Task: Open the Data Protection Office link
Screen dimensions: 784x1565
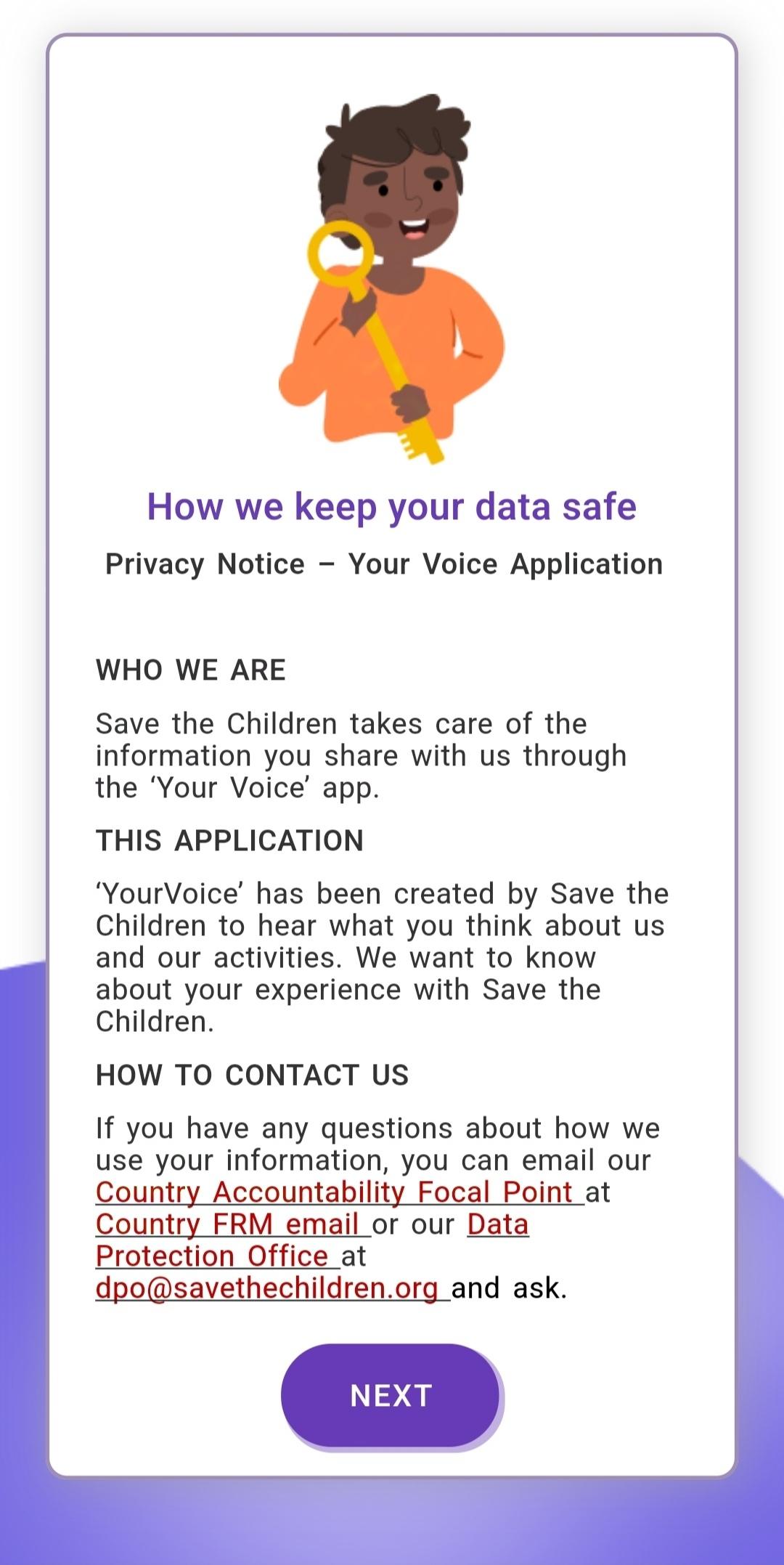Action: coord(312,1240)
